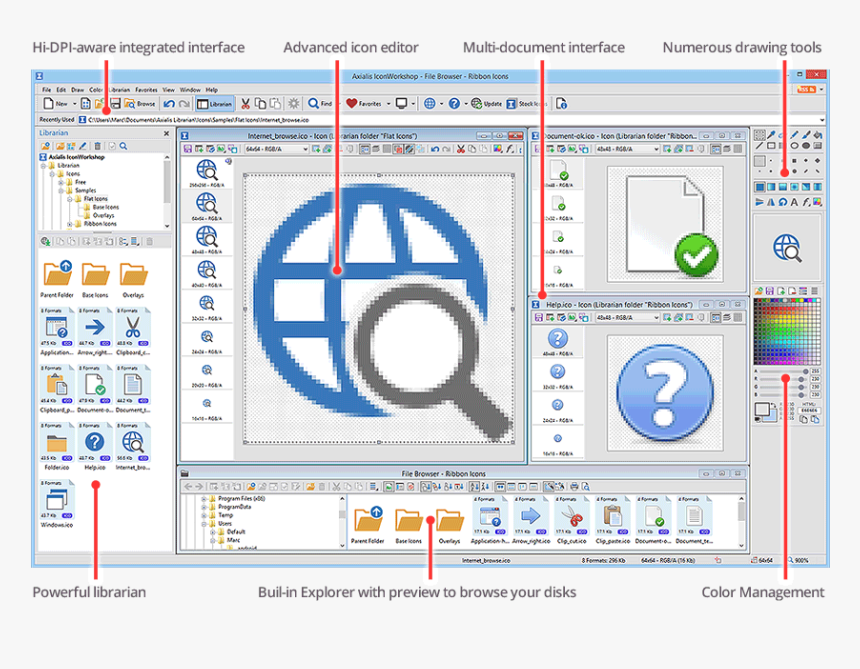Open the Edit menu

[61, 90]
